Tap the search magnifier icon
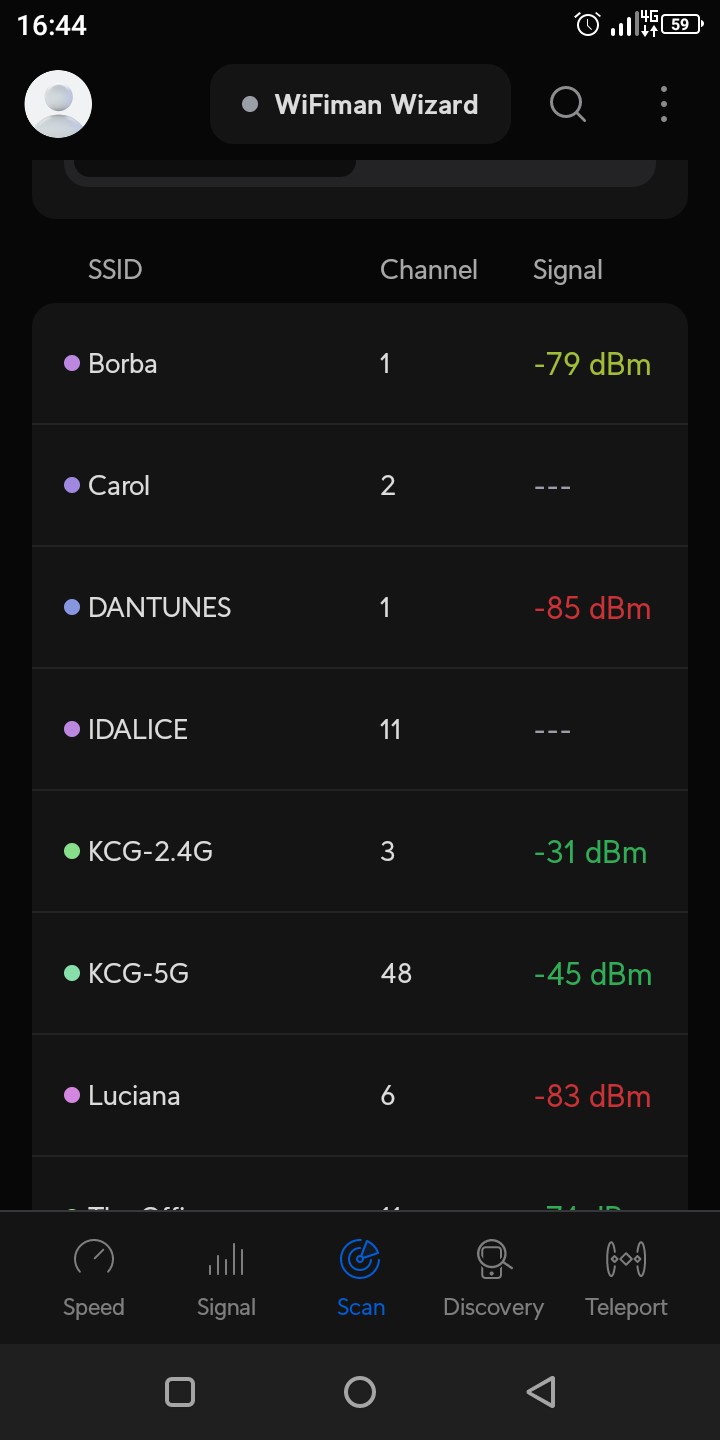The height and width of the screenshot is (1440, 720). (567, 103)
